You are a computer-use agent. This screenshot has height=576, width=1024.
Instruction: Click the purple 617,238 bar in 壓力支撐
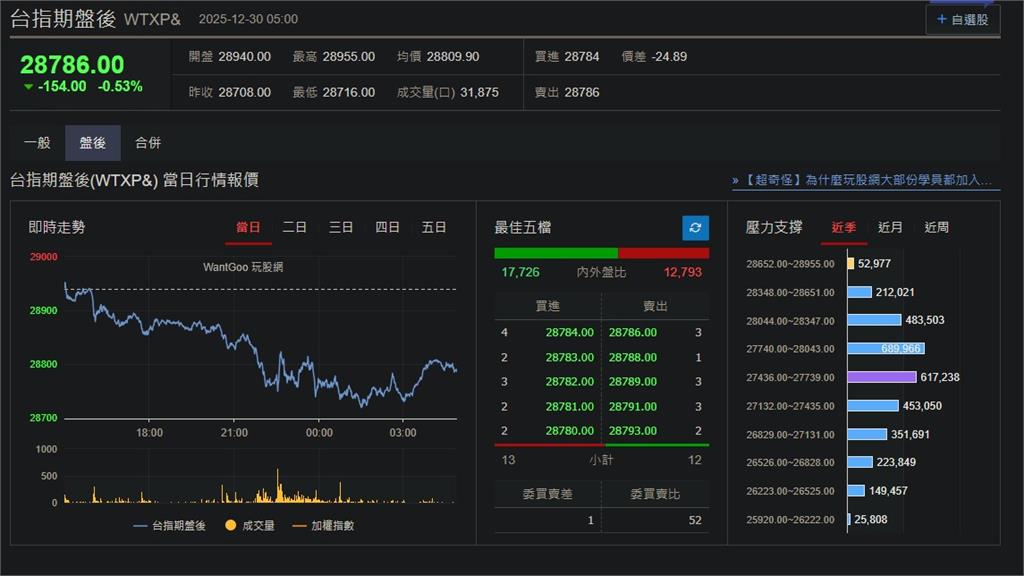pyautogui.click(x=880, y=377)
